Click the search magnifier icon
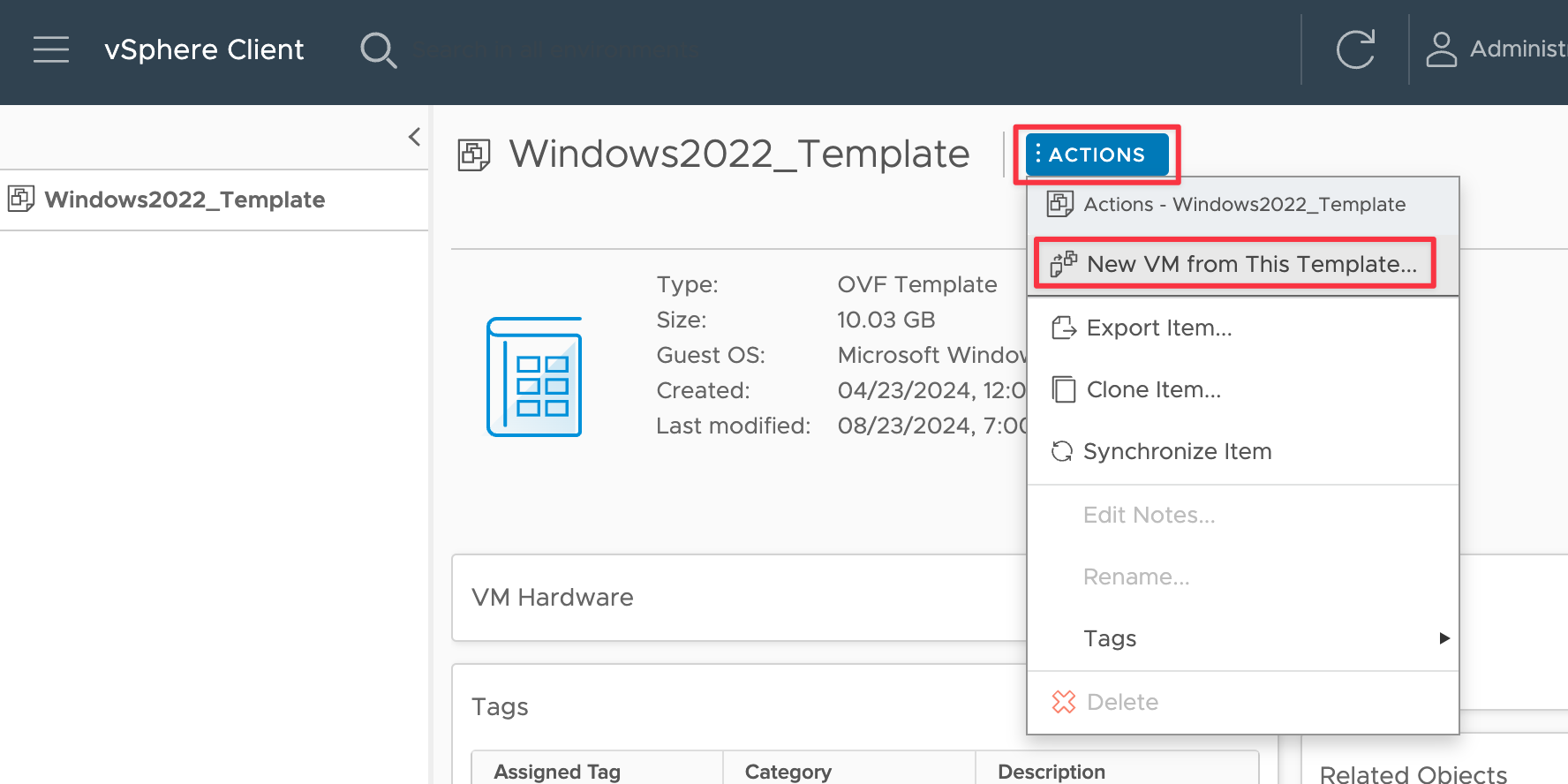 379,50
